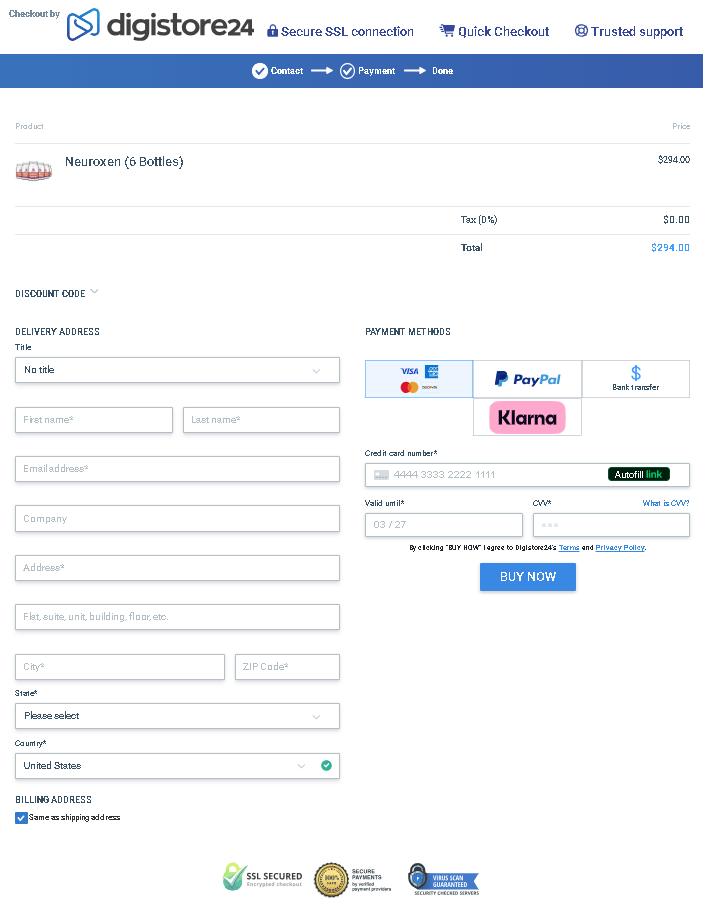
Task: Click the Trusted support lifebuoy icon
Action: (x=581, y=31)
